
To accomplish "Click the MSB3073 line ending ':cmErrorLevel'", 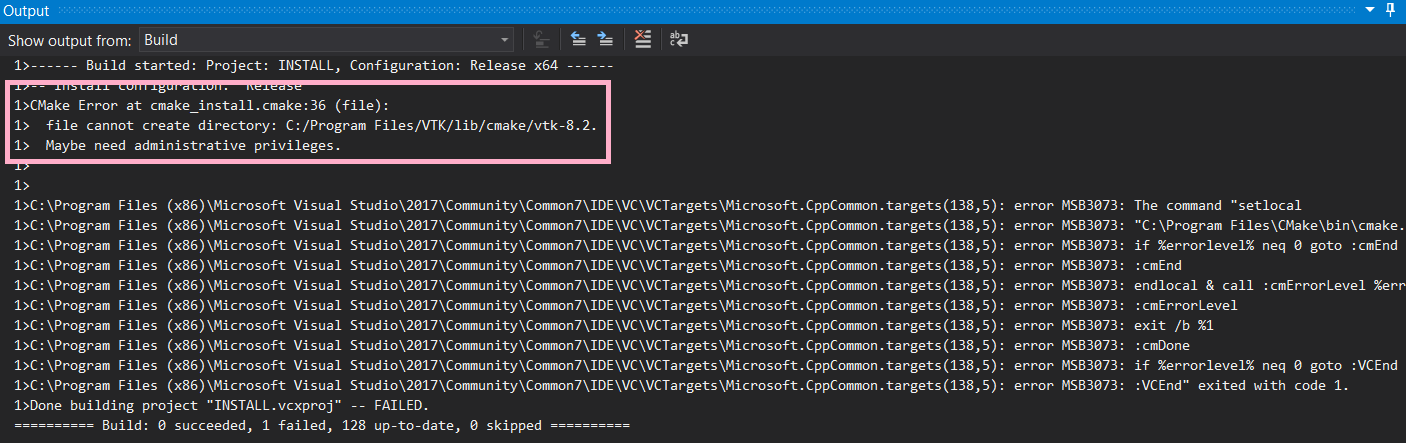I will (626, 305).
